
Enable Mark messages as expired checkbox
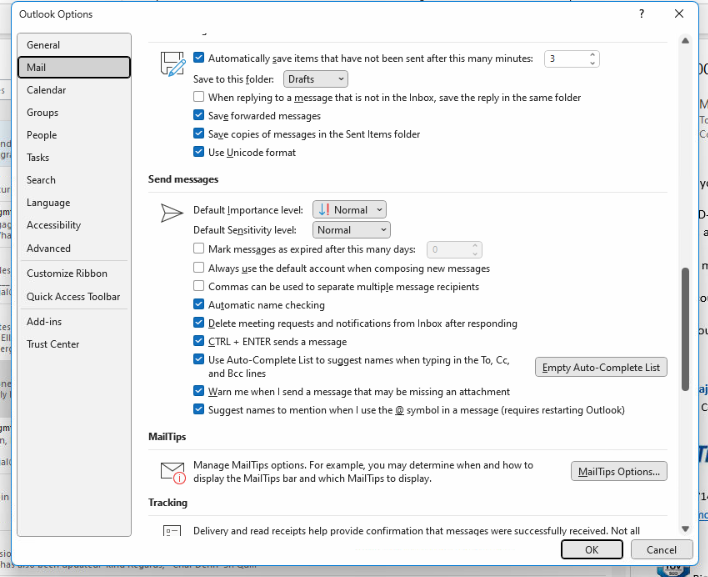199,248
